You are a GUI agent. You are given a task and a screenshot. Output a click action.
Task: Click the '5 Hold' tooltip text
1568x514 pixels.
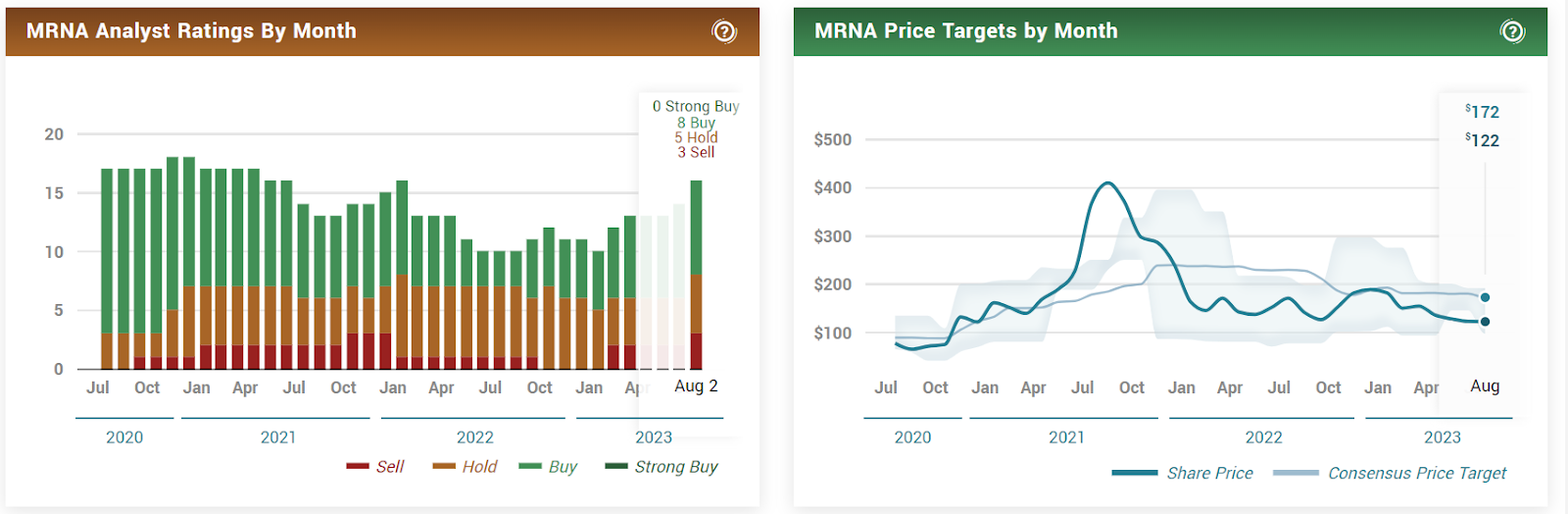pyautogui.click(x=696, y=137)
